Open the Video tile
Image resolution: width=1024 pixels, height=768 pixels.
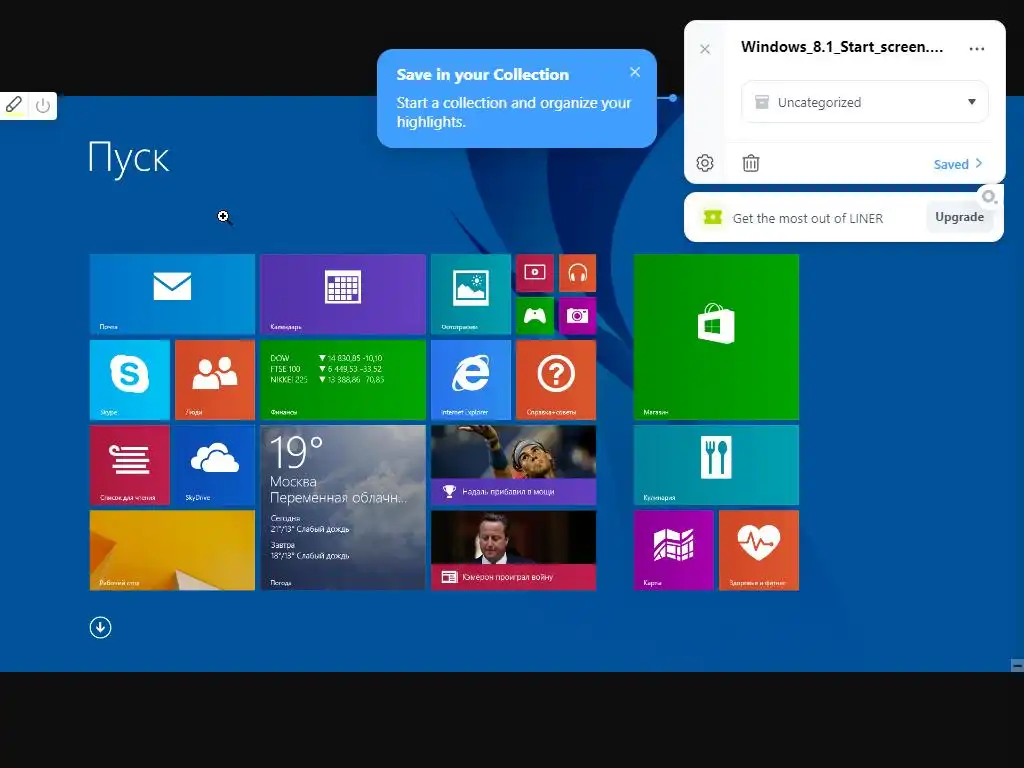coord(535,273)
